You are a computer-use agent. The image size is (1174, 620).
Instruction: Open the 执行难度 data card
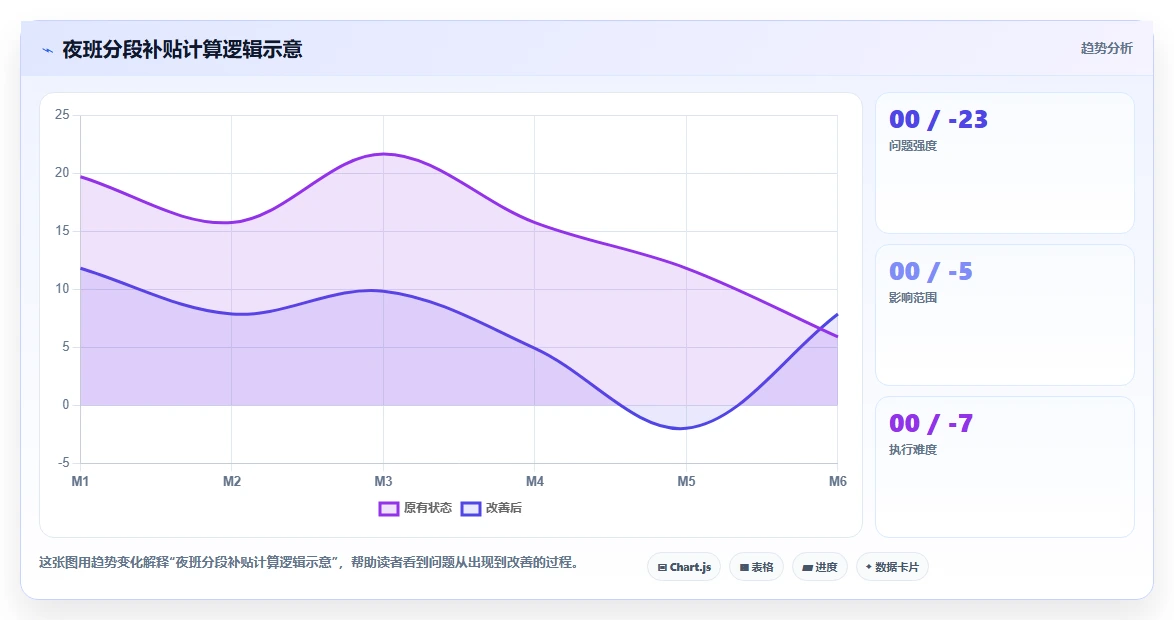click(x=1005, y=467)
